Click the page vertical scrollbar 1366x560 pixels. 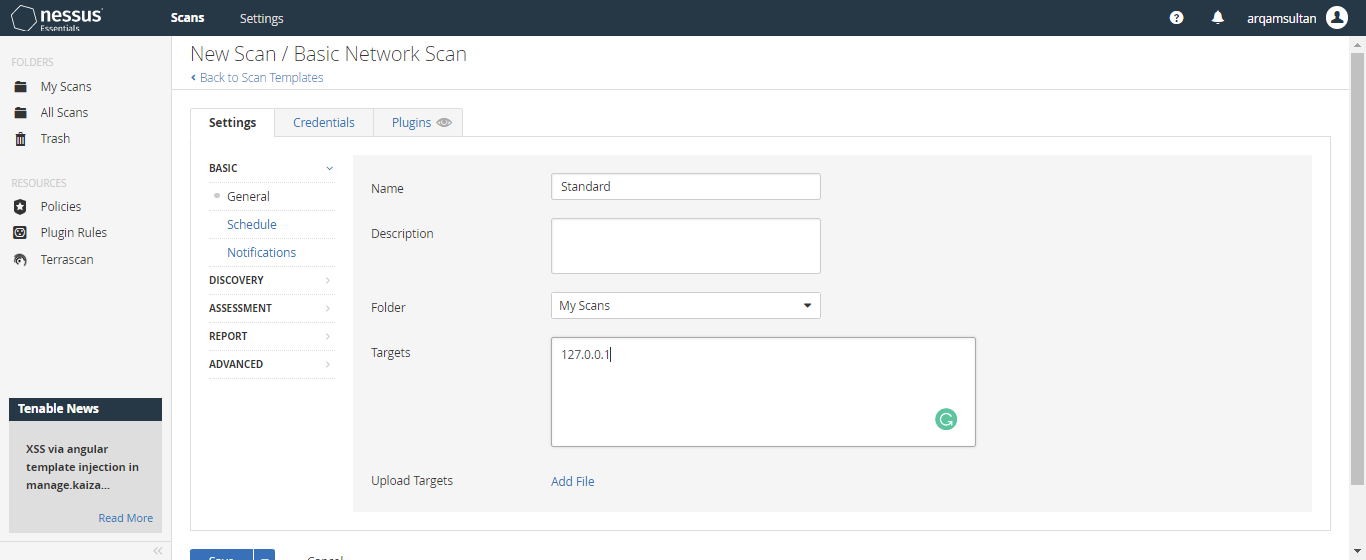click(x=1358, y=267)
